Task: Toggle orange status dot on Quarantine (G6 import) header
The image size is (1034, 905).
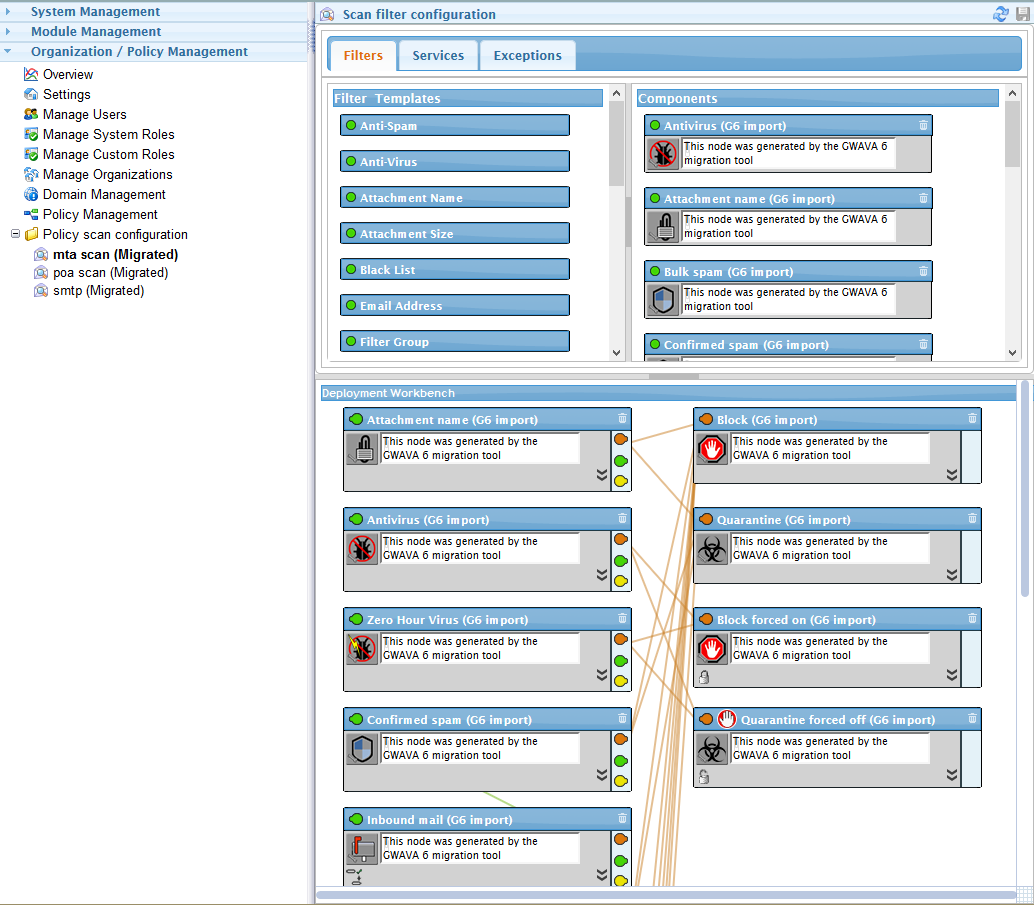Action: pyautogui.click(x=706, y=520)
